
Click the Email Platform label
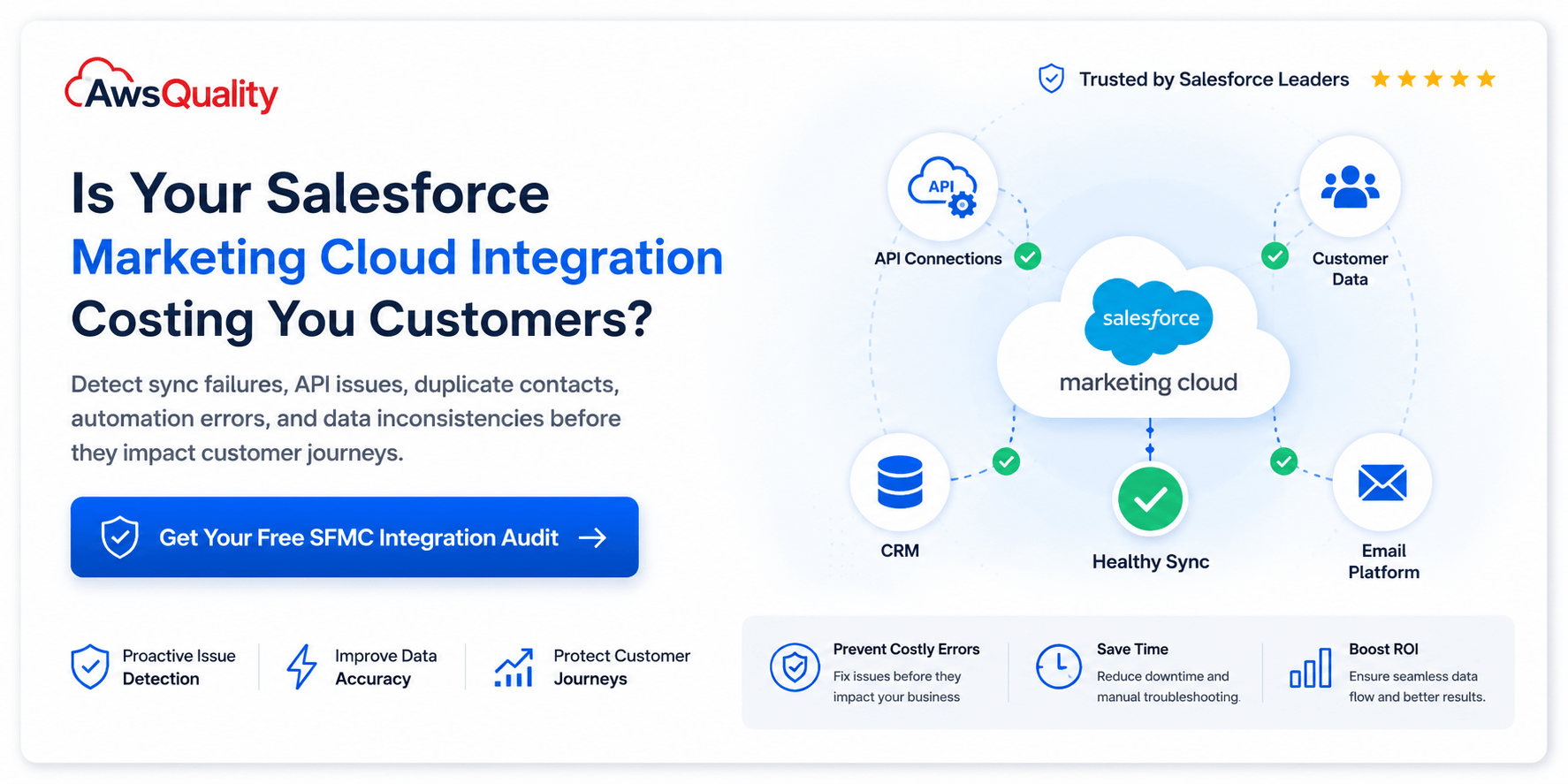tap(1383, 561)
